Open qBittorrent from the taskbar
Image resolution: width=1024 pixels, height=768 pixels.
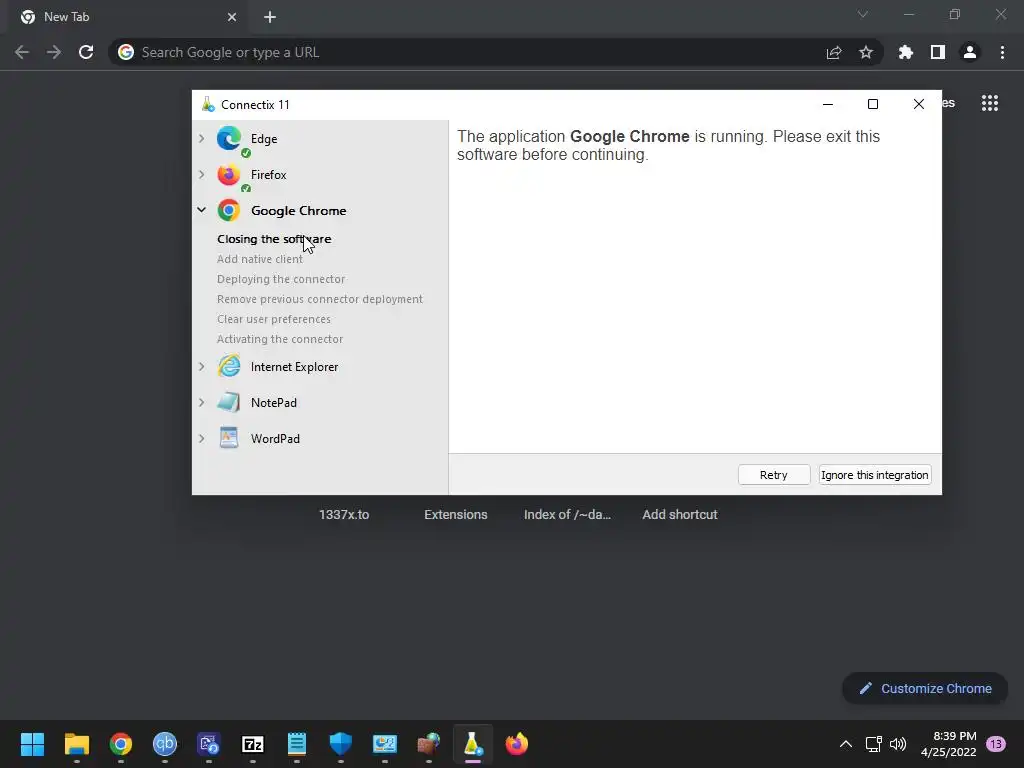(x=165, y=744)
